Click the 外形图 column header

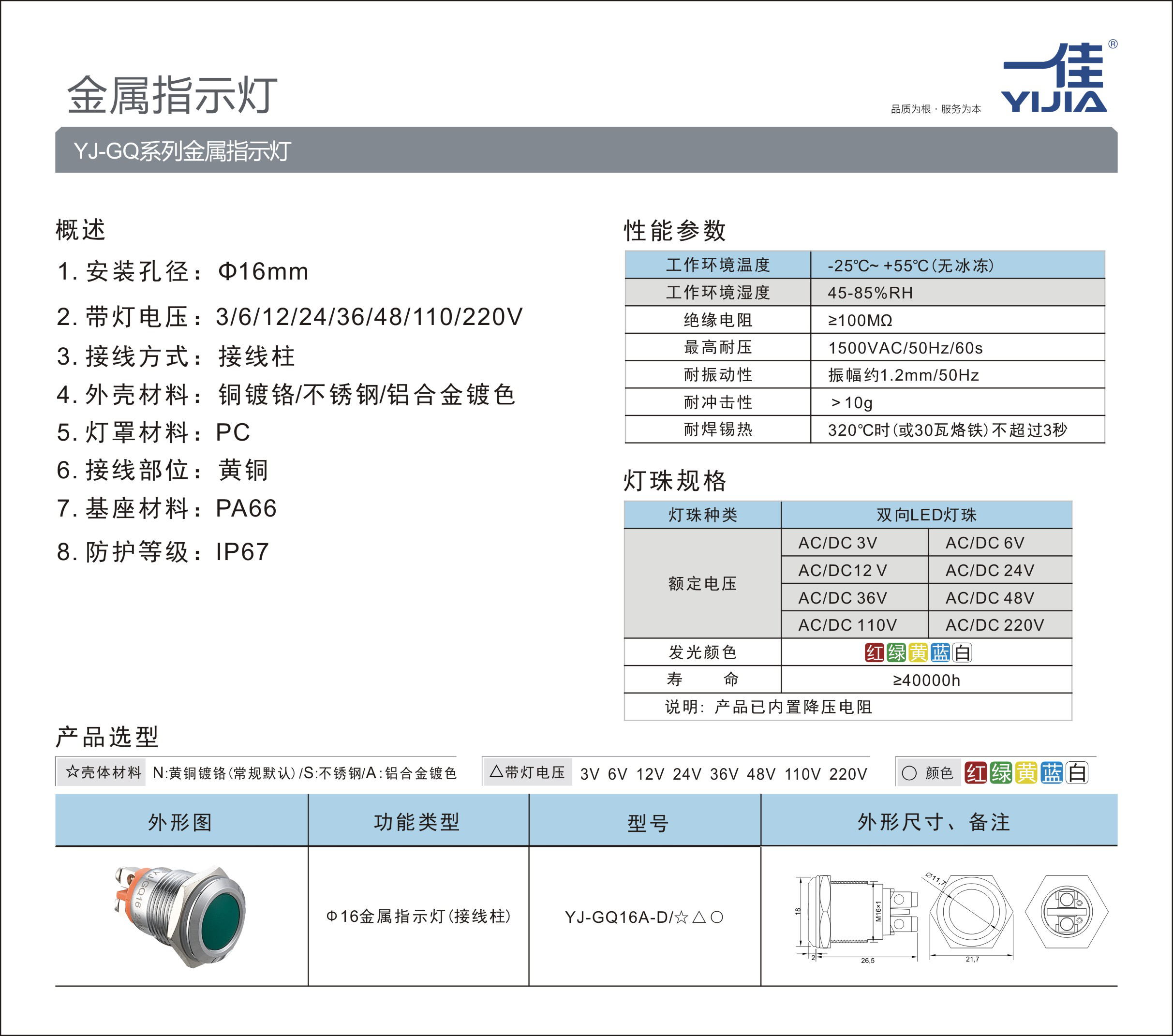point(181,820)
